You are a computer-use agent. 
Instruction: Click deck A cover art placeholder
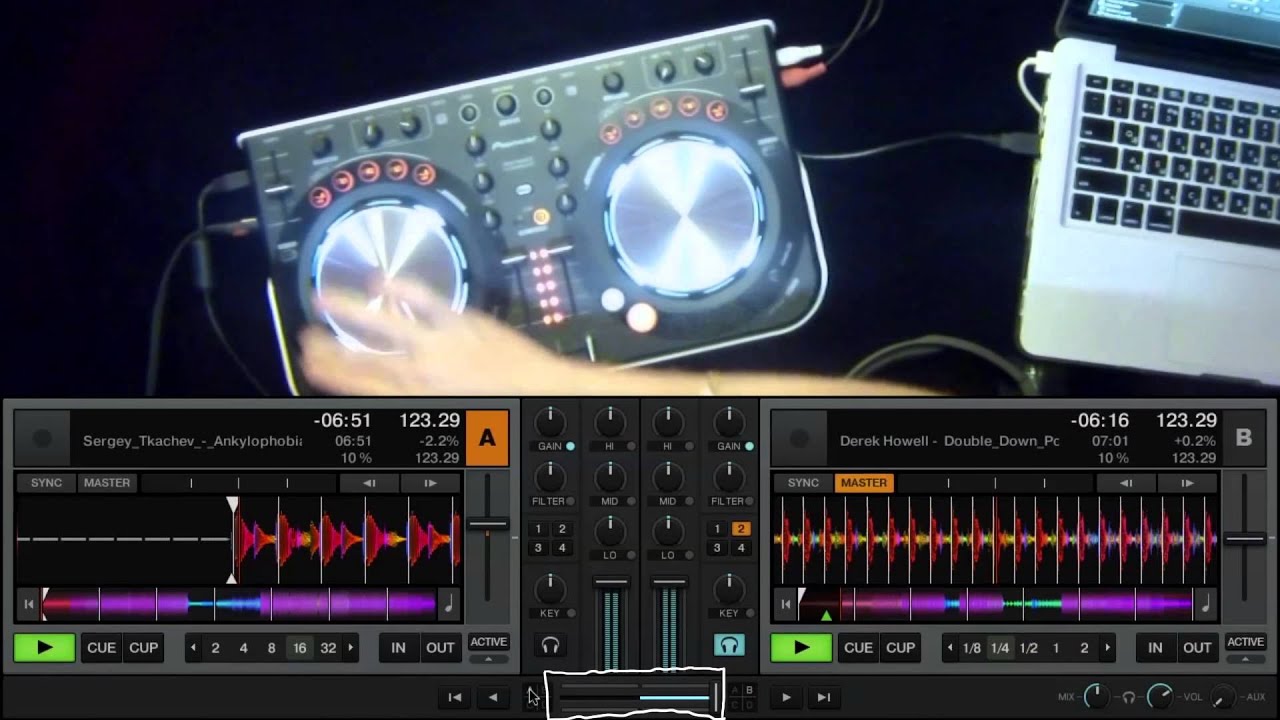click(42, 438)
